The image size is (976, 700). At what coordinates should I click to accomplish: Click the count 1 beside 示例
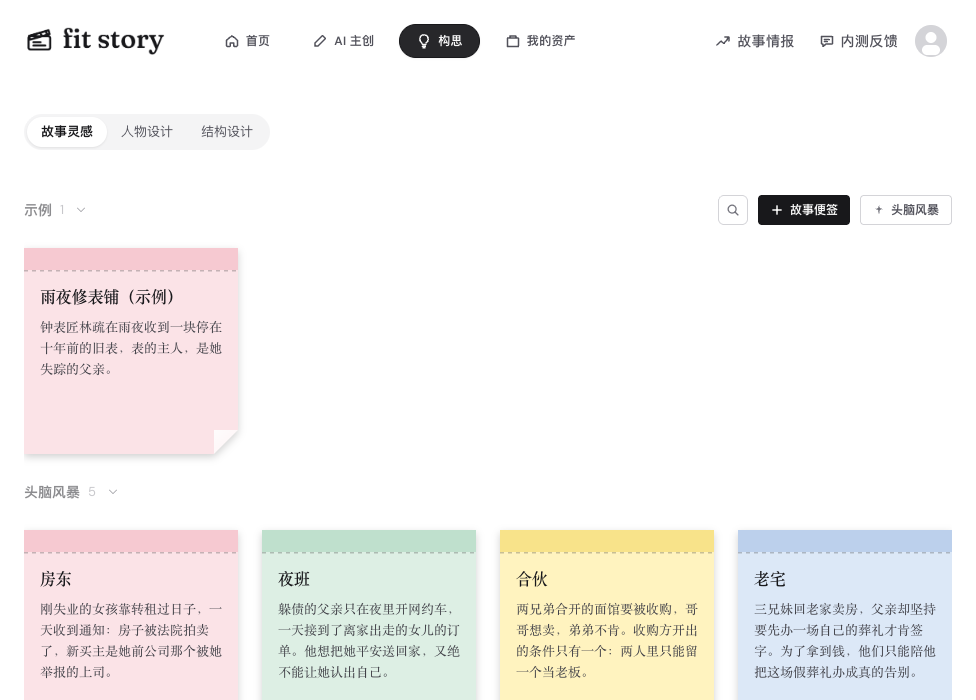click(62, 210)
